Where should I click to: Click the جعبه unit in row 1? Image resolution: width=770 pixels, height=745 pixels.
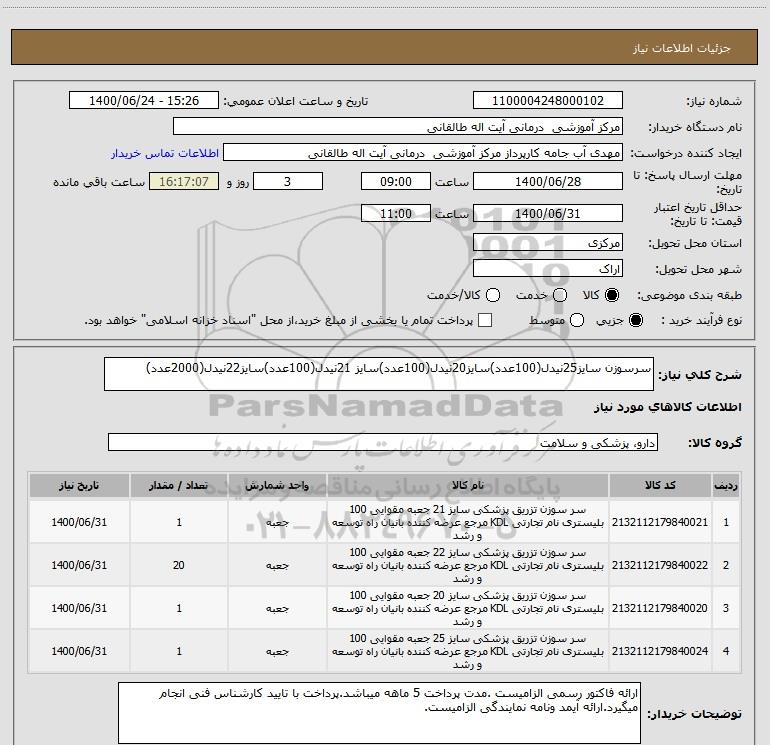pyautogui.click(x=277, y=523)
